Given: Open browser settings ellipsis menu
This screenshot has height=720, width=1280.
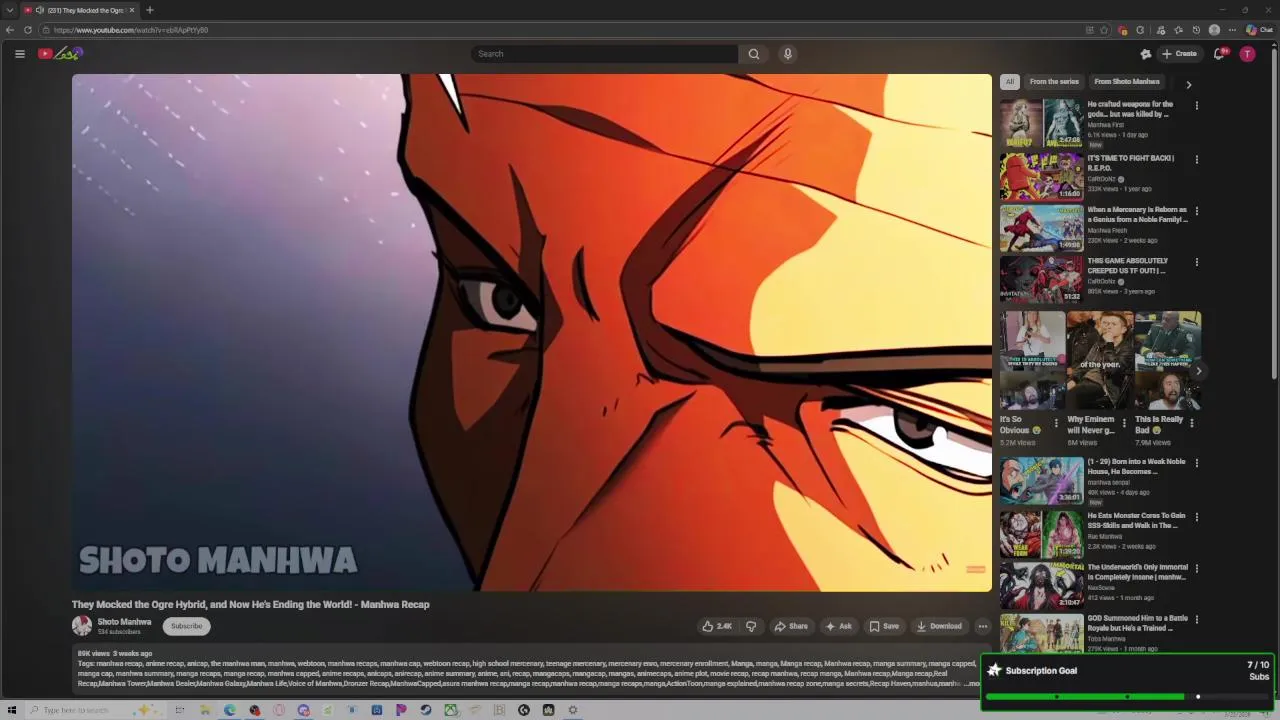Looking at the screenshot, I should (1232, 30).
